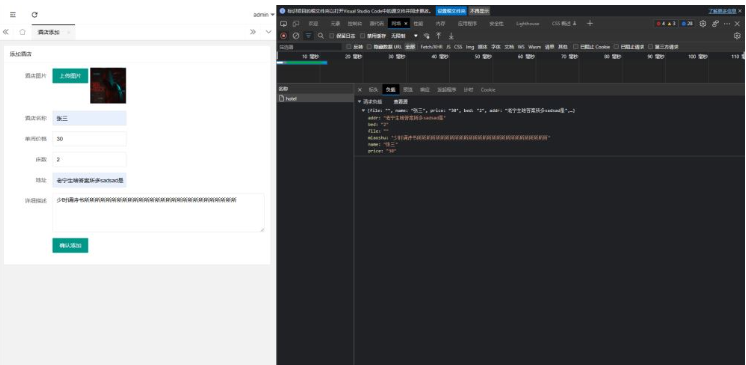Open network panel settings gear icon

pos(737,36)
